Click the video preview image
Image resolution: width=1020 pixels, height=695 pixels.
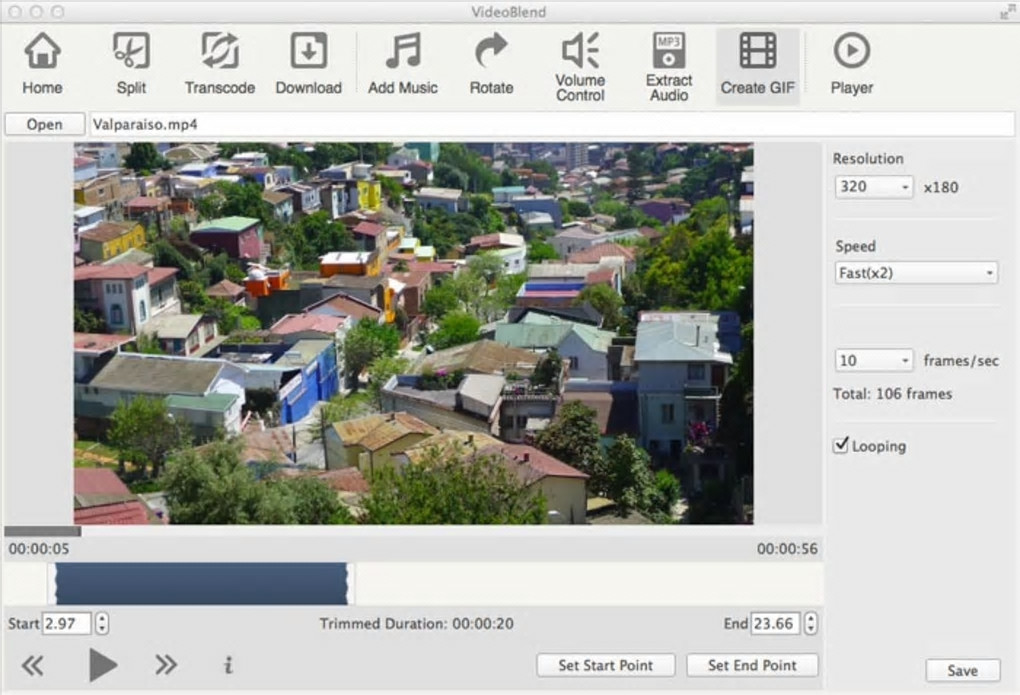[x=414, y=333]
